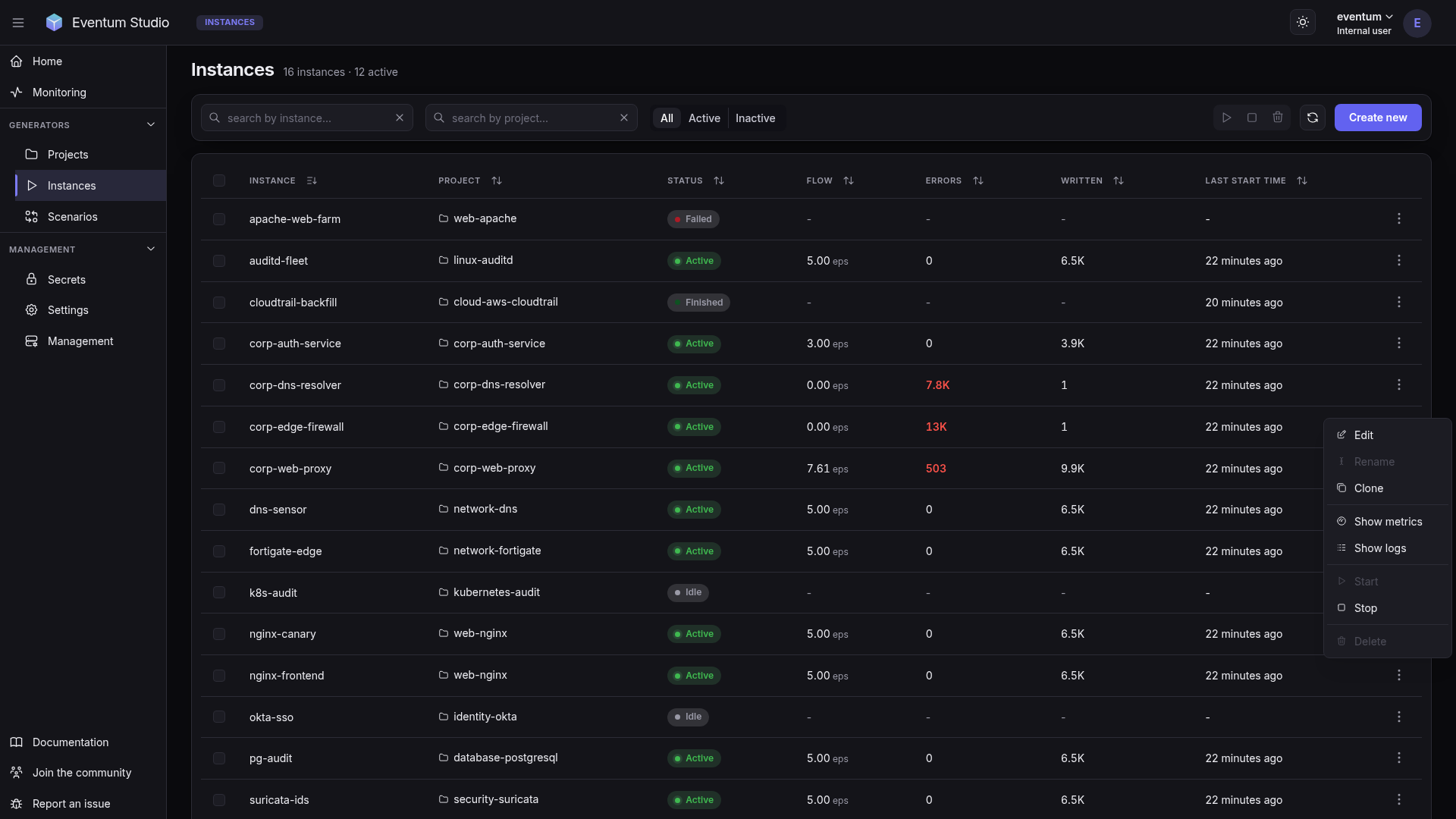Open the eventum user dropdown
1456x819 pixels.
1364,23
